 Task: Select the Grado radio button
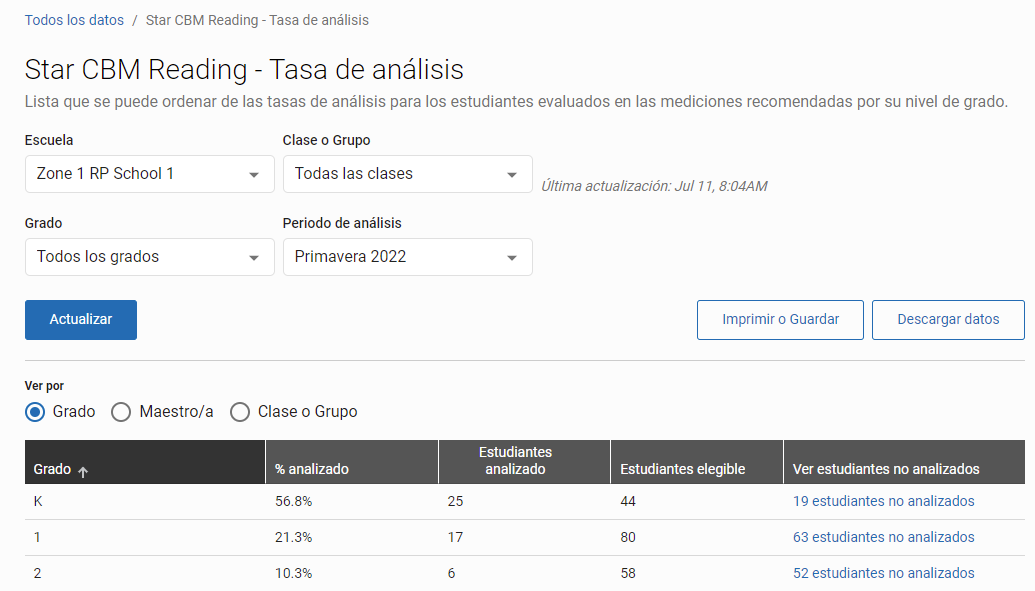coord(35,412)
